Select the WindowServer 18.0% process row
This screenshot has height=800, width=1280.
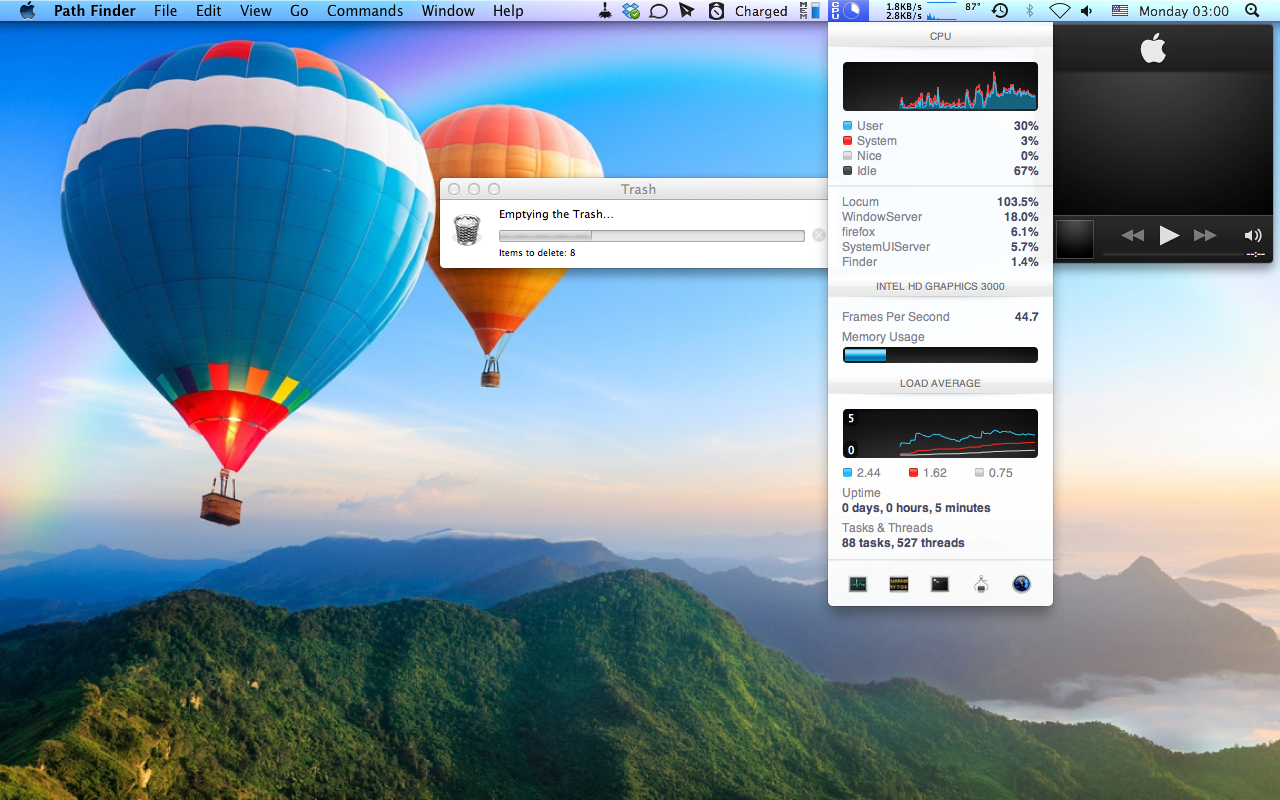940,217
